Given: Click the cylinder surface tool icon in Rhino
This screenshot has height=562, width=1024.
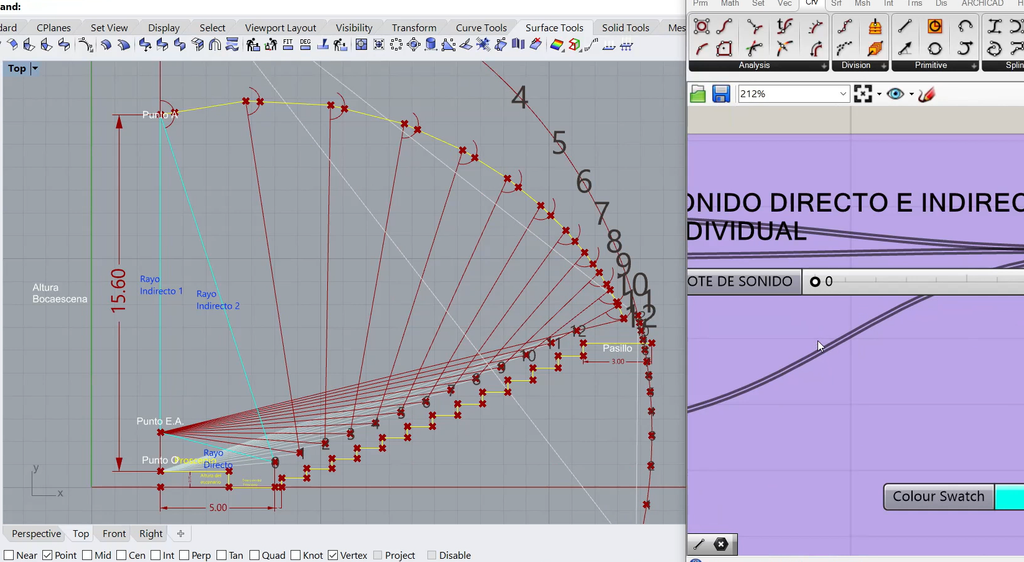Looking at the screenshot, I should [431, 45].
